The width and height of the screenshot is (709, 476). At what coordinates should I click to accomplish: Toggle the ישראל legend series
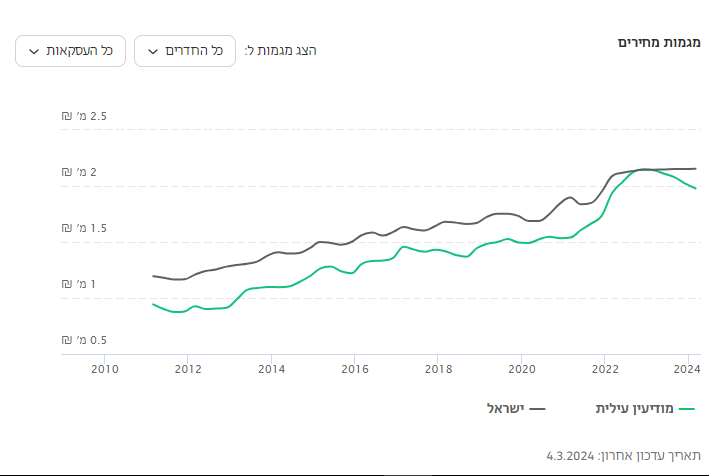506,409
